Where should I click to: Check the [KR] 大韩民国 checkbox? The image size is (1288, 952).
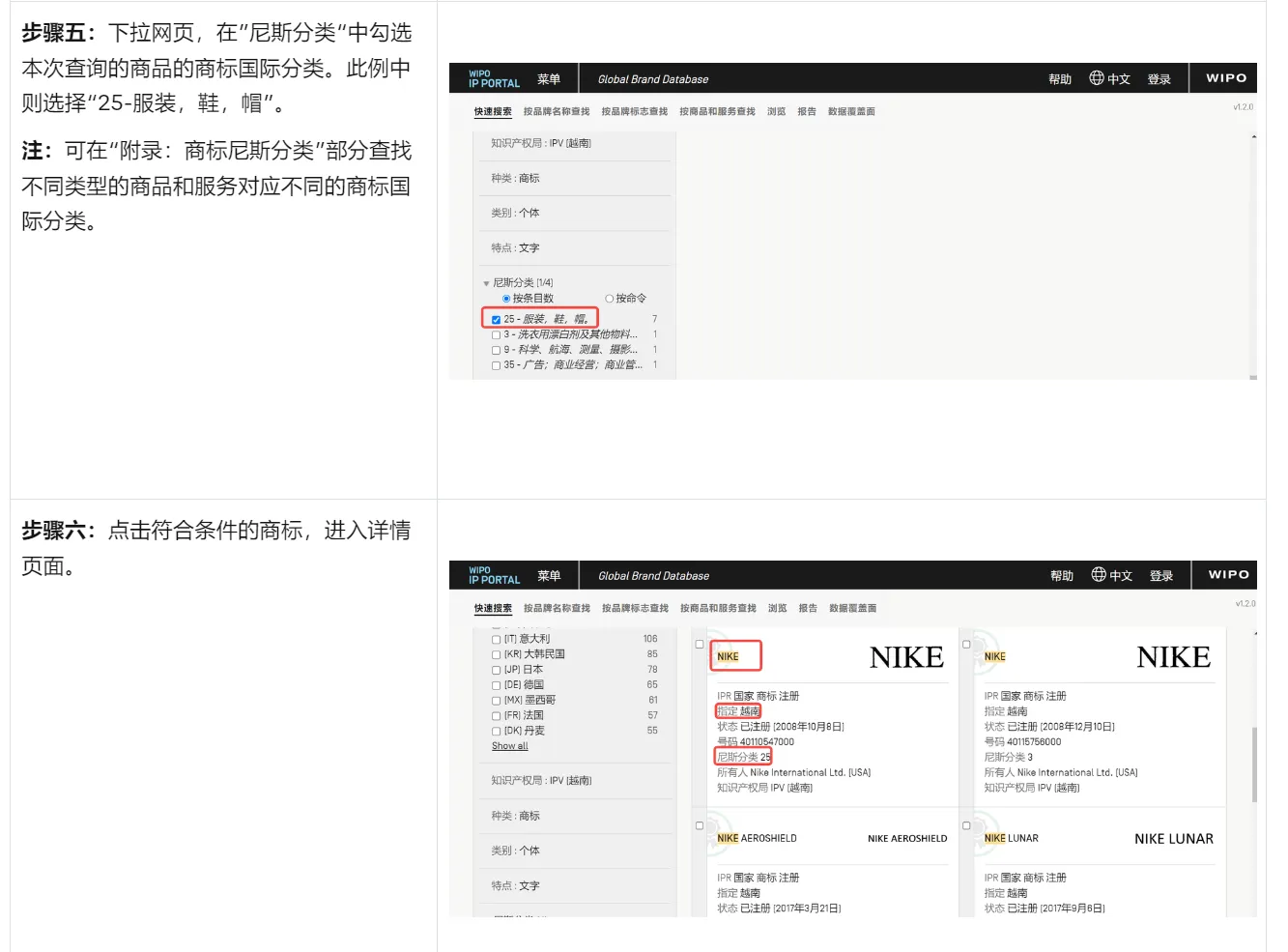point(496,655)
